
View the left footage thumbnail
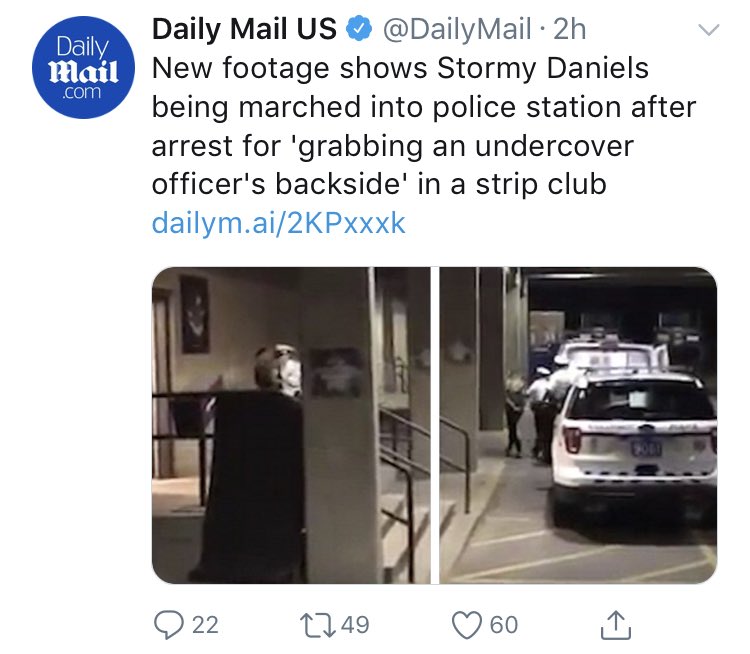tap(291, 425)
